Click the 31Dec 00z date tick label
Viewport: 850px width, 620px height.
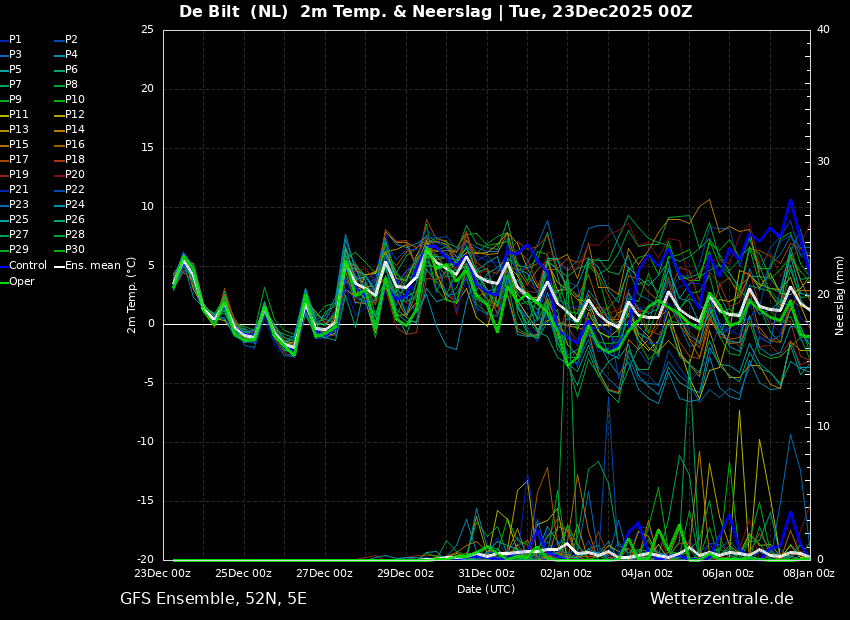click(x=486, y=574)
